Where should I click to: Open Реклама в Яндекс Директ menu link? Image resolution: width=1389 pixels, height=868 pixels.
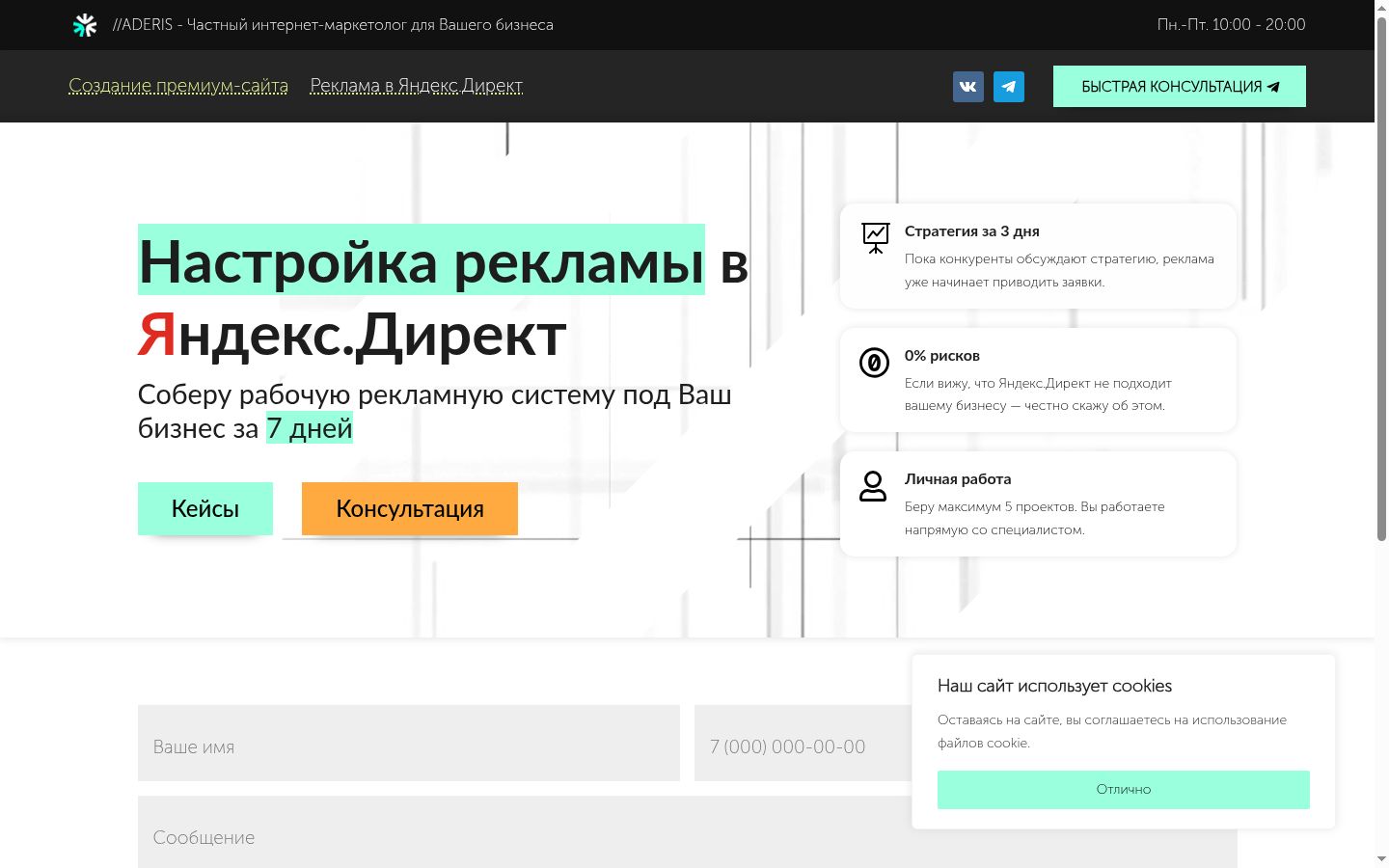coord(417,86)
